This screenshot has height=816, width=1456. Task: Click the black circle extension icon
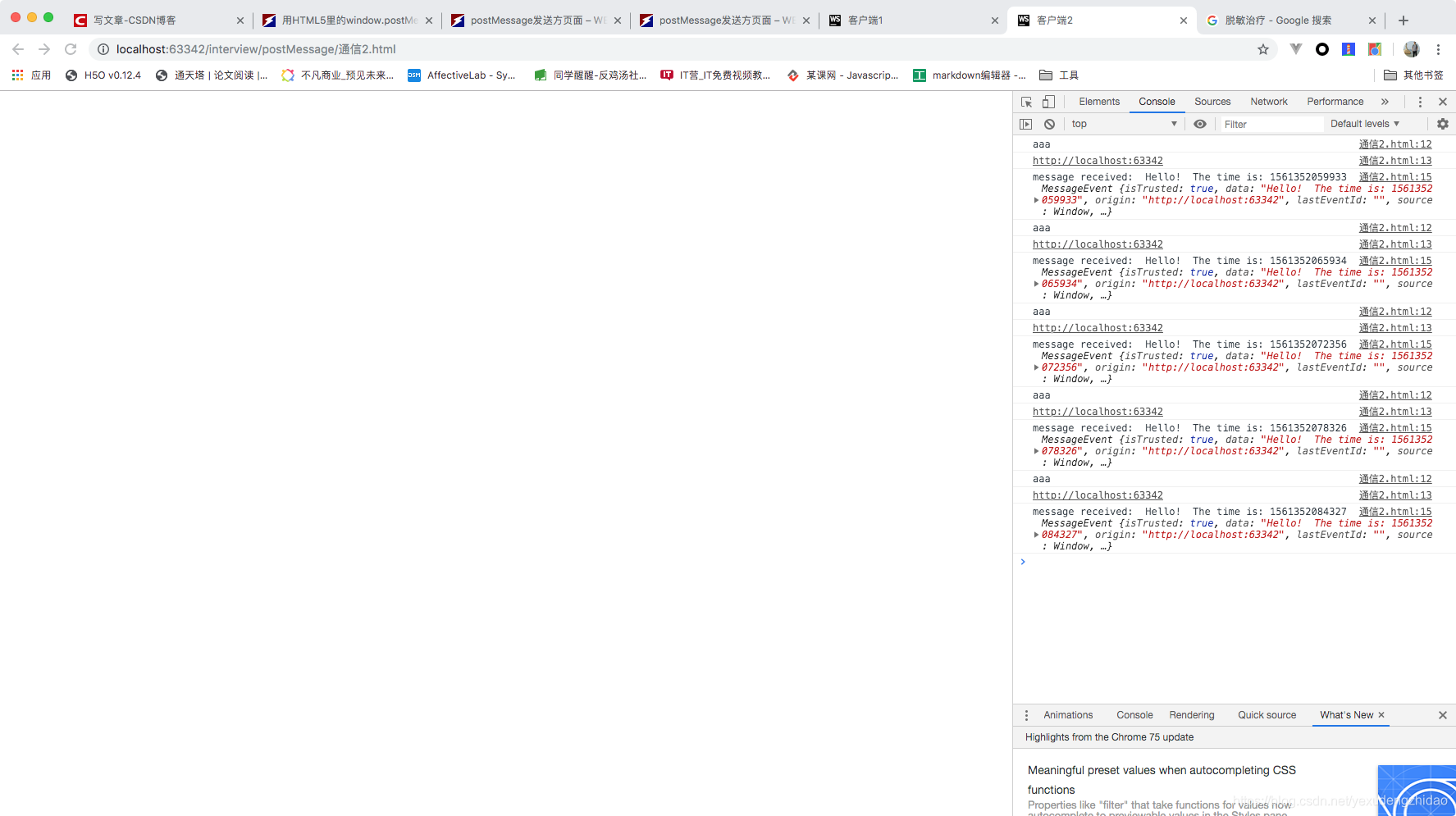(1322, 49)
